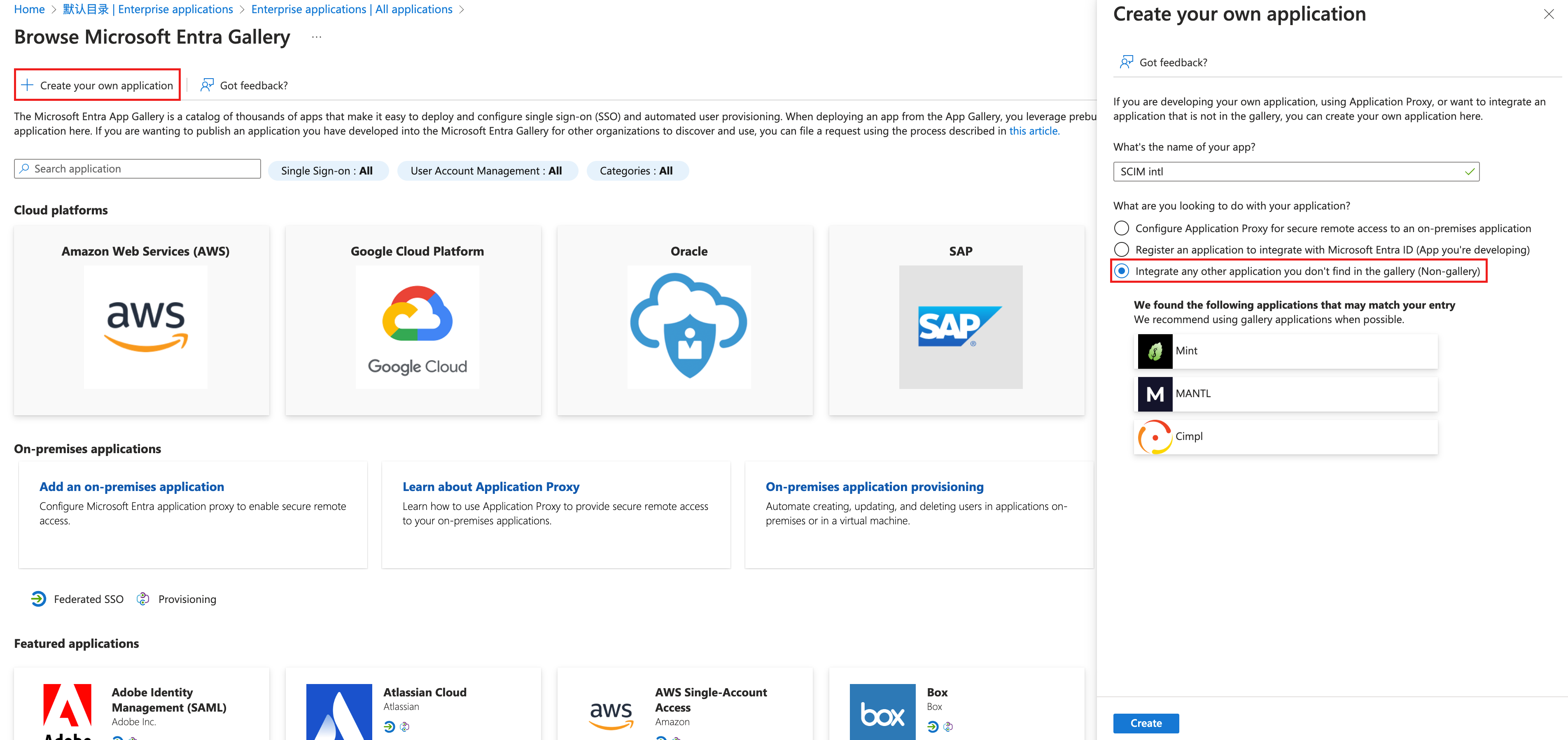Click the plus icon for Create your own application
This screenshot has height=740, width=1568.
[x=27, y=85]
